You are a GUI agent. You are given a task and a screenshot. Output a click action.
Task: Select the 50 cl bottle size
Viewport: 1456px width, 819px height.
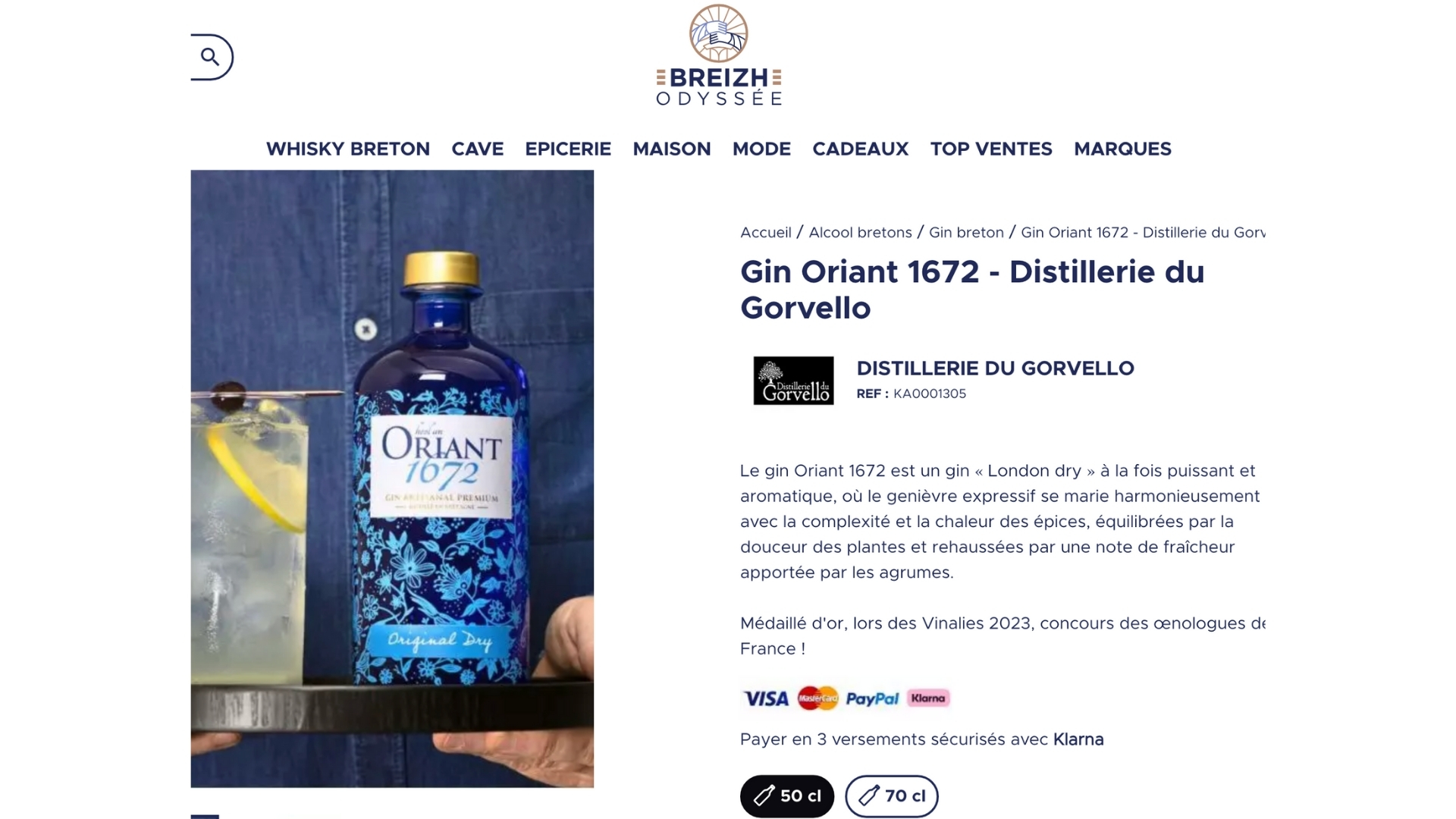tap(787, 796)
